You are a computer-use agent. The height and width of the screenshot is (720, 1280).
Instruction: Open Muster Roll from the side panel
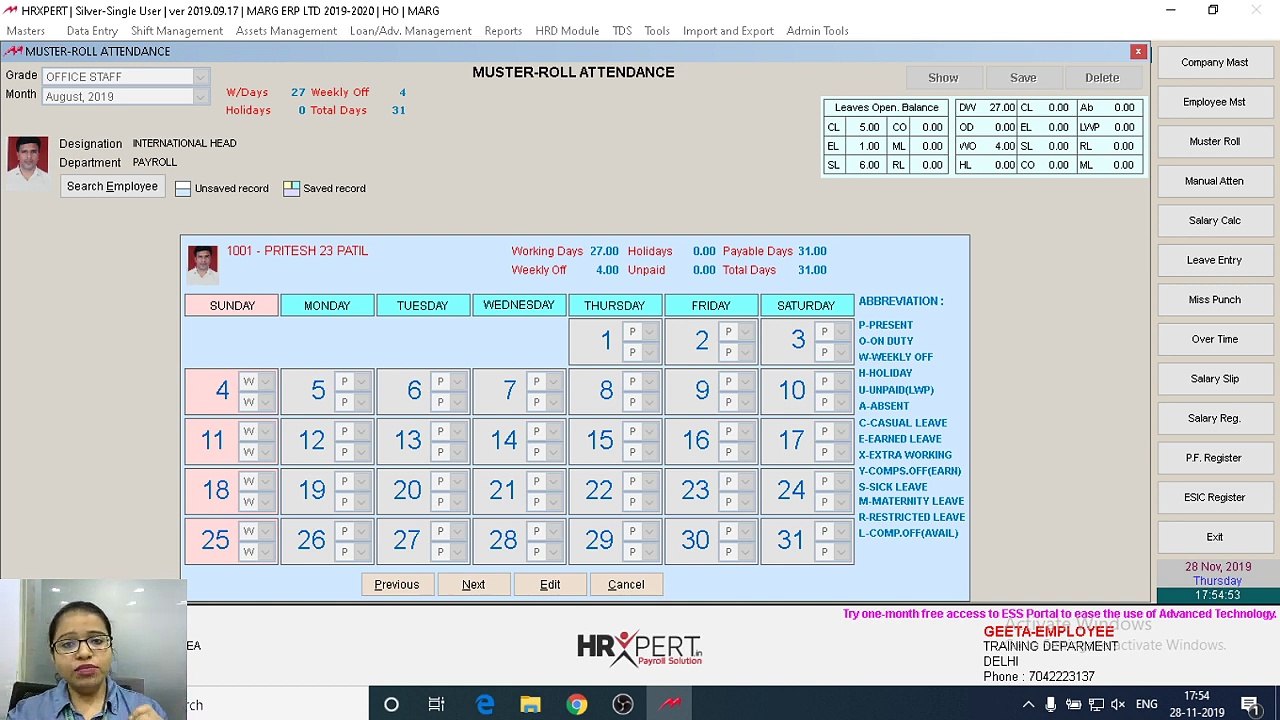coord(1214,142)
